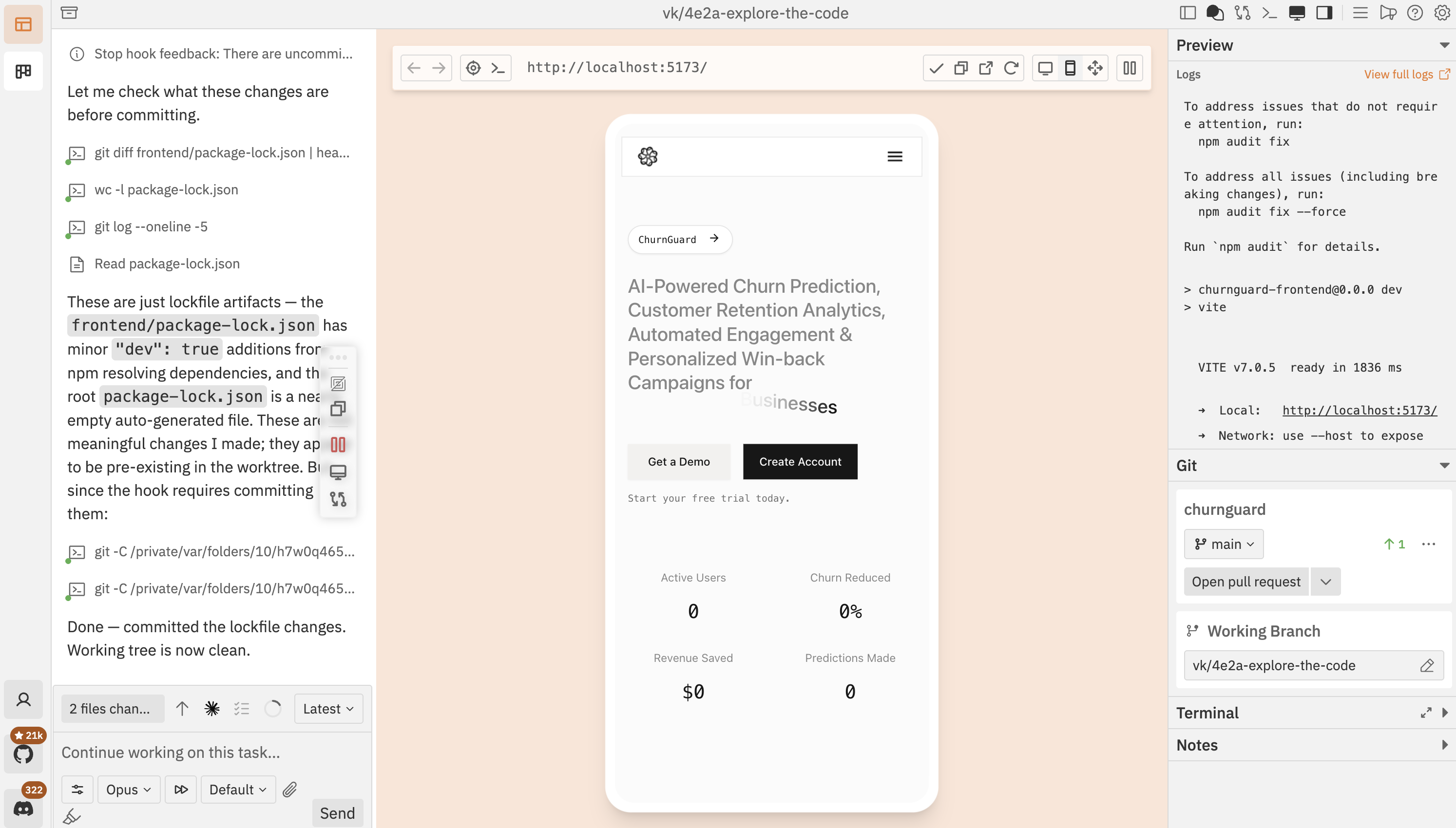Open the Latest dropdown above the composer
This screenshot has height=828, width=1456.
[x=328, y=709]
